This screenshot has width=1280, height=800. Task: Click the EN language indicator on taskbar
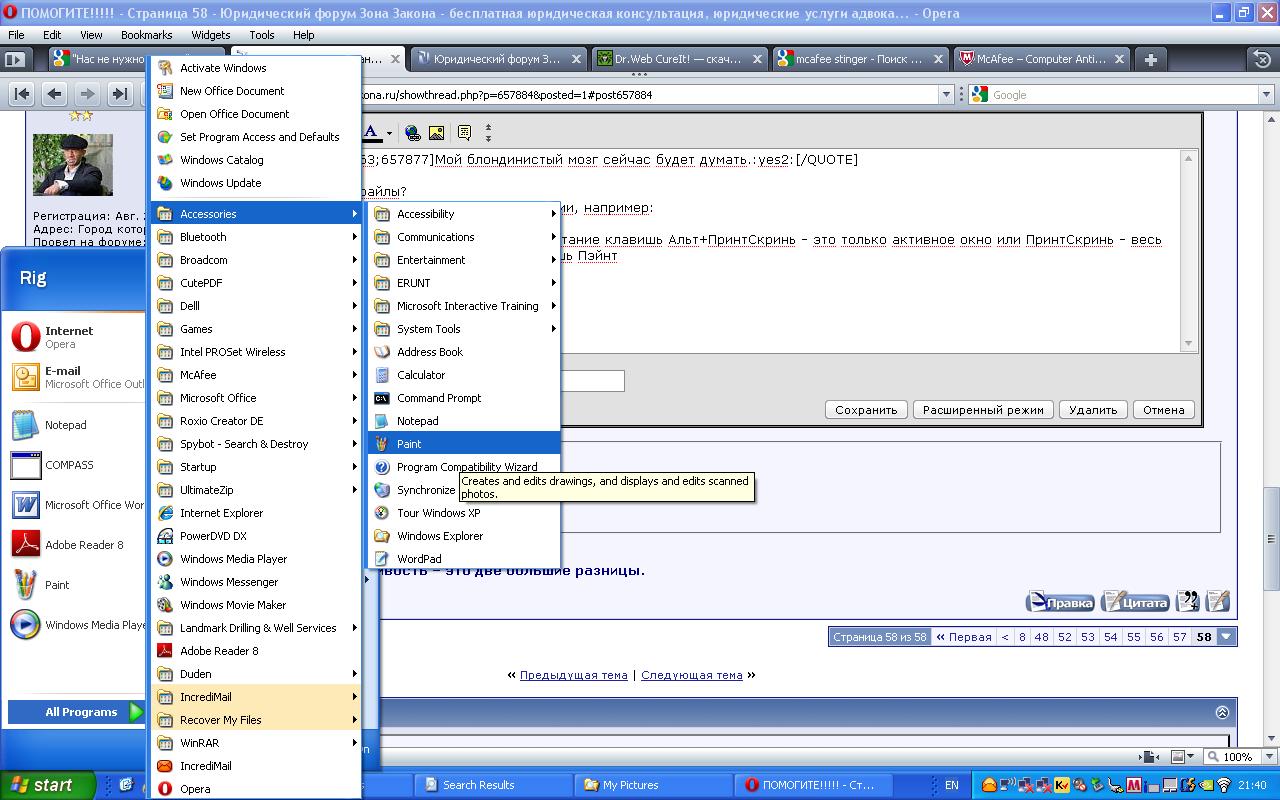(952, 785)
